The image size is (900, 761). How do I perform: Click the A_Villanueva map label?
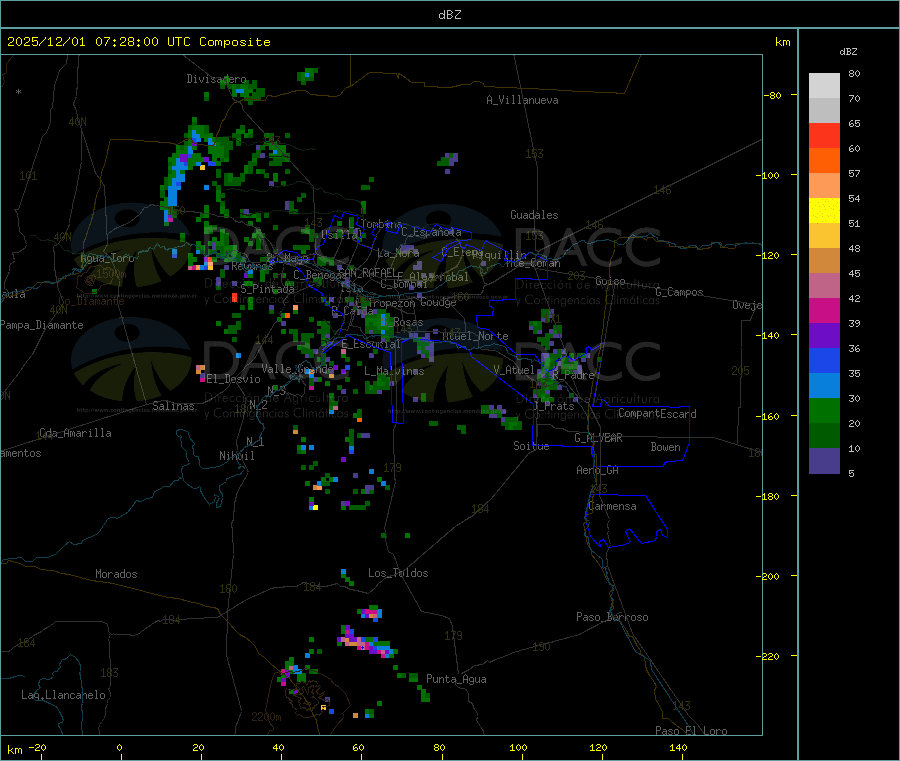pyautogui.click(x=522, y=100)
